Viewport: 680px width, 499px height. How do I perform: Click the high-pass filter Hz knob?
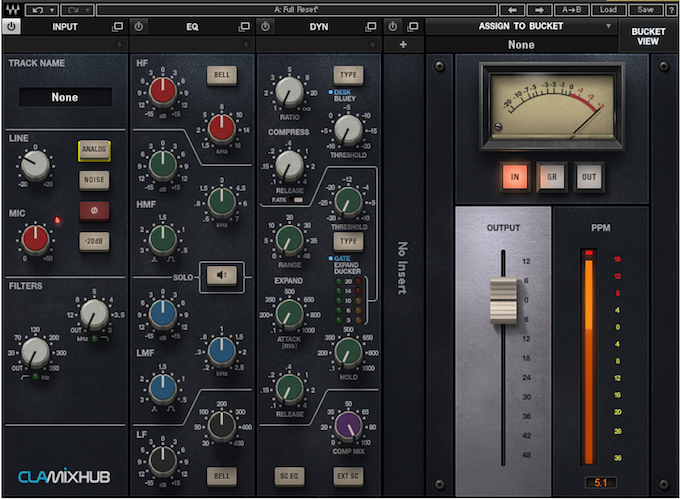click(x=35, y=352)
